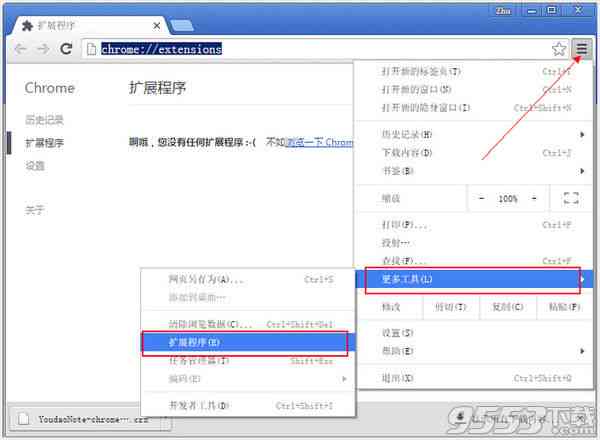Choose 打开新的隐身窗口(I) menu entry
The width and height of the screenshot is (600, 440).
click(474, 108)
